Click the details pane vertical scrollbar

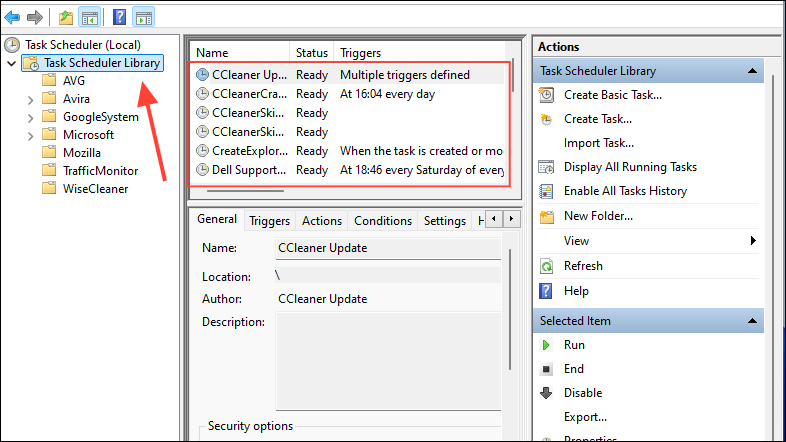point(510,309)
